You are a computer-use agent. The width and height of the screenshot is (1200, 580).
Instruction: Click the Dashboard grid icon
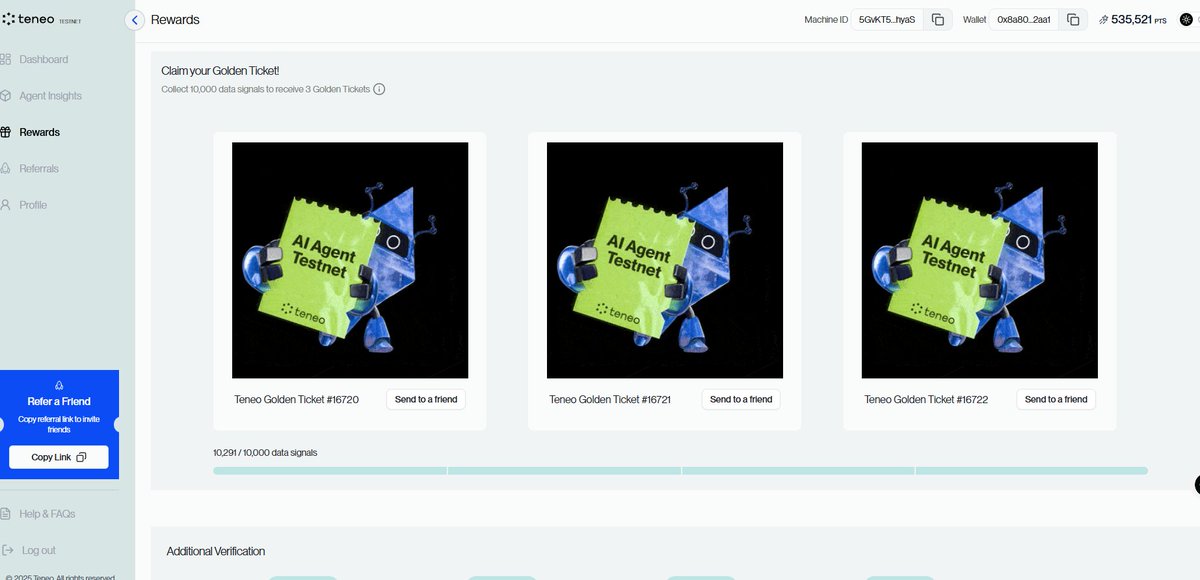tap(6, 59)
